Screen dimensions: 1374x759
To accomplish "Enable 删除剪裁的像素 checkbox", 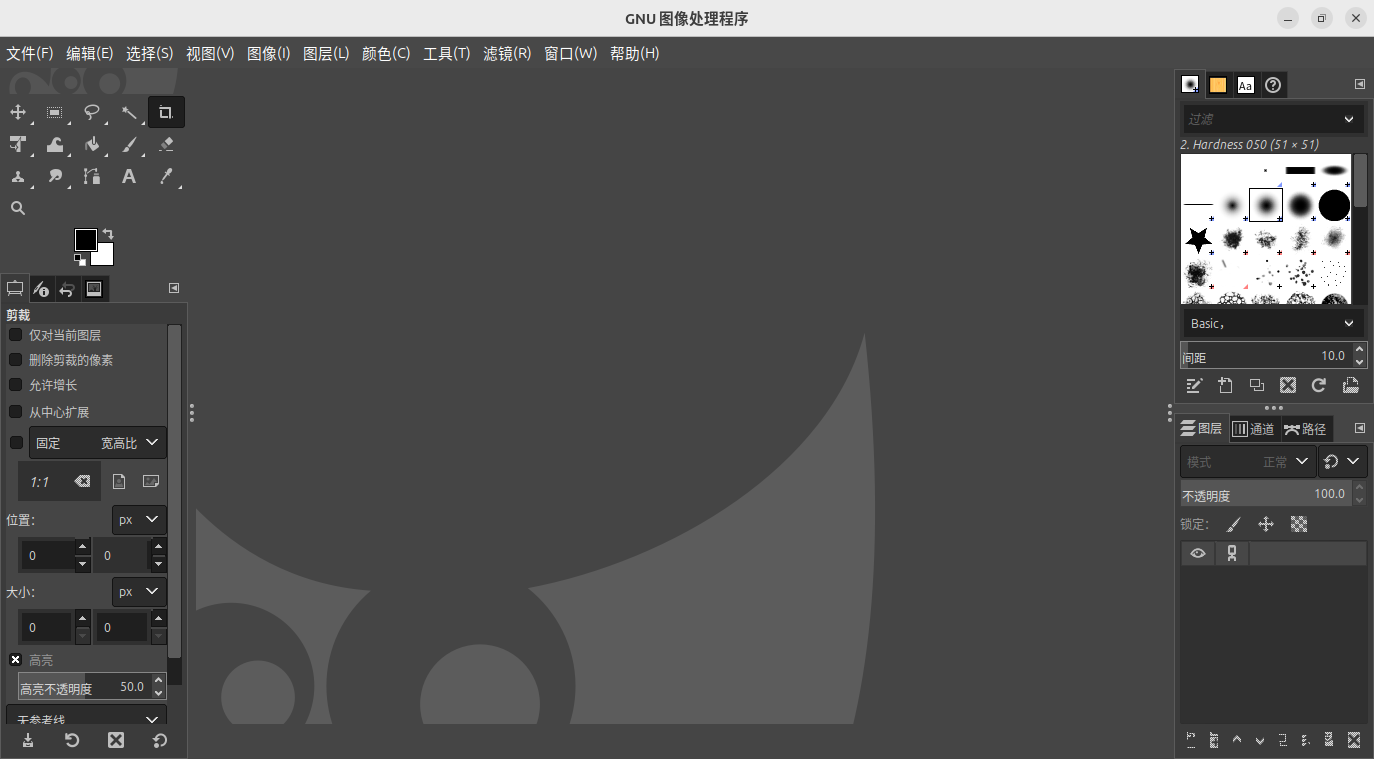I will 16,359.
